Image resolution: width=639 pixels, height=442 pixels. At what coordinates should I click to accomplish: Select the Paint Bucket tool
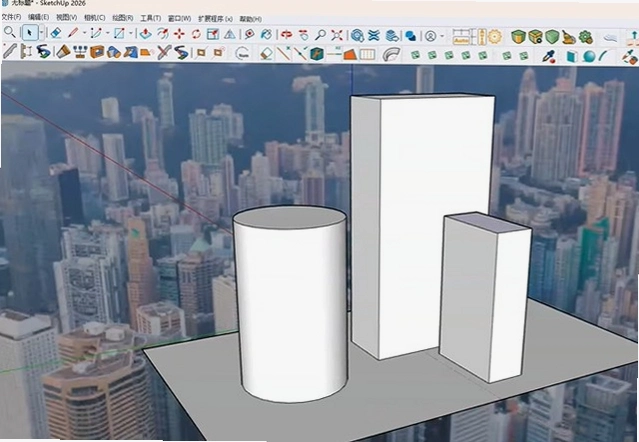click(266, 35)
